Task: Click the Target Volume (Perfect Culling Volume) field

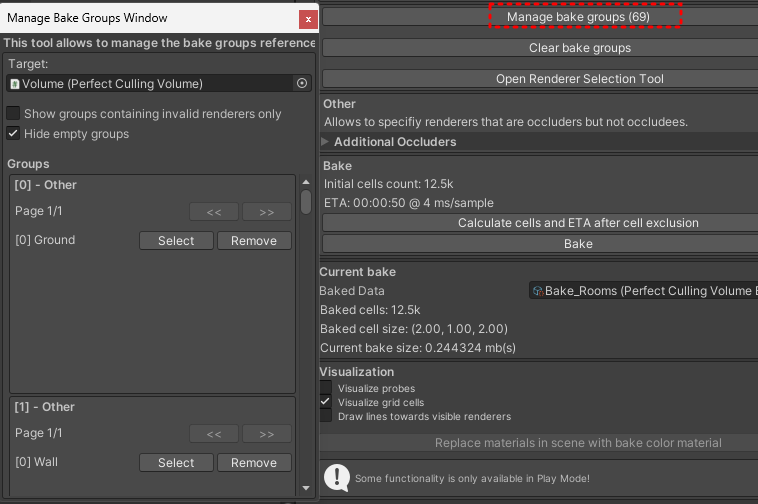Action: [159, 84]
